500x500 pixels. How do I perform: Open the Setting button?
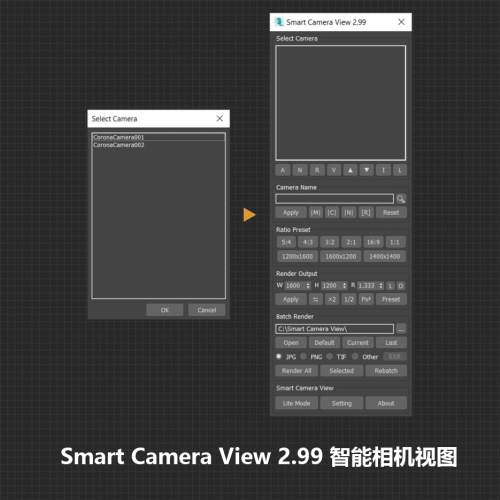[x=341, y=403]
